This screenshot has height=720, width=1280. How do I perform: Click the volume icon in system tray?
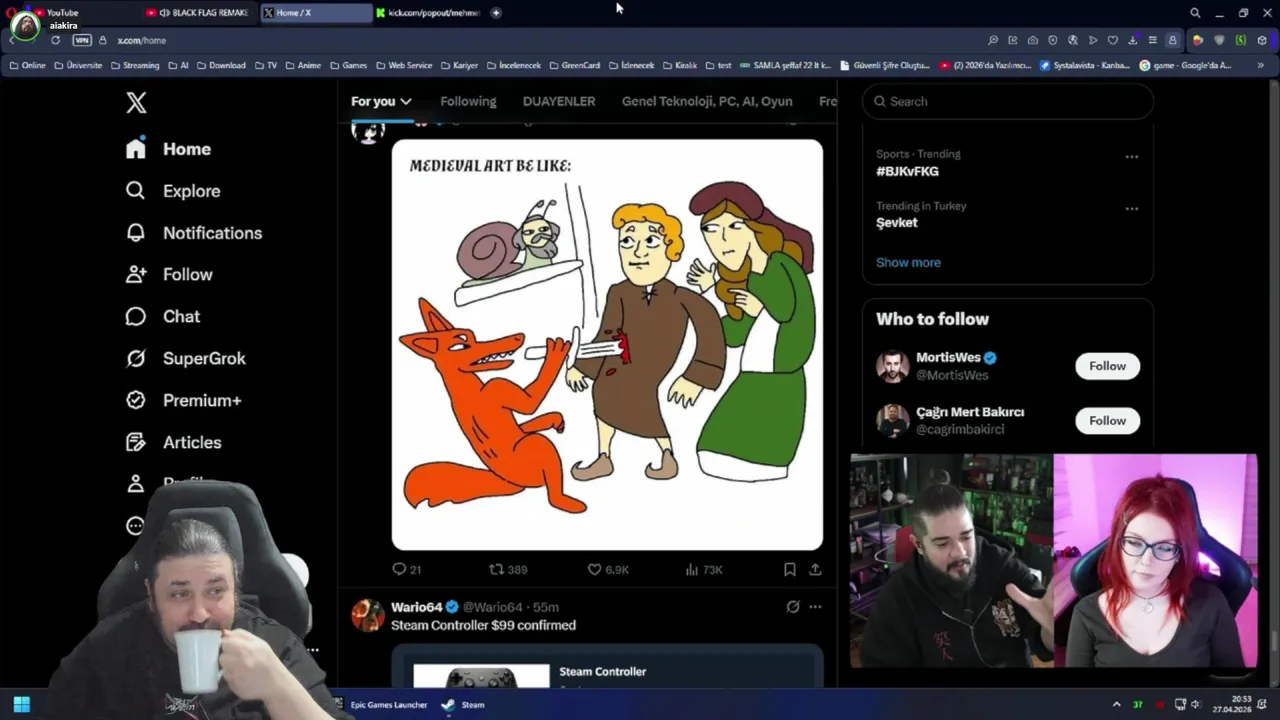1195,704
